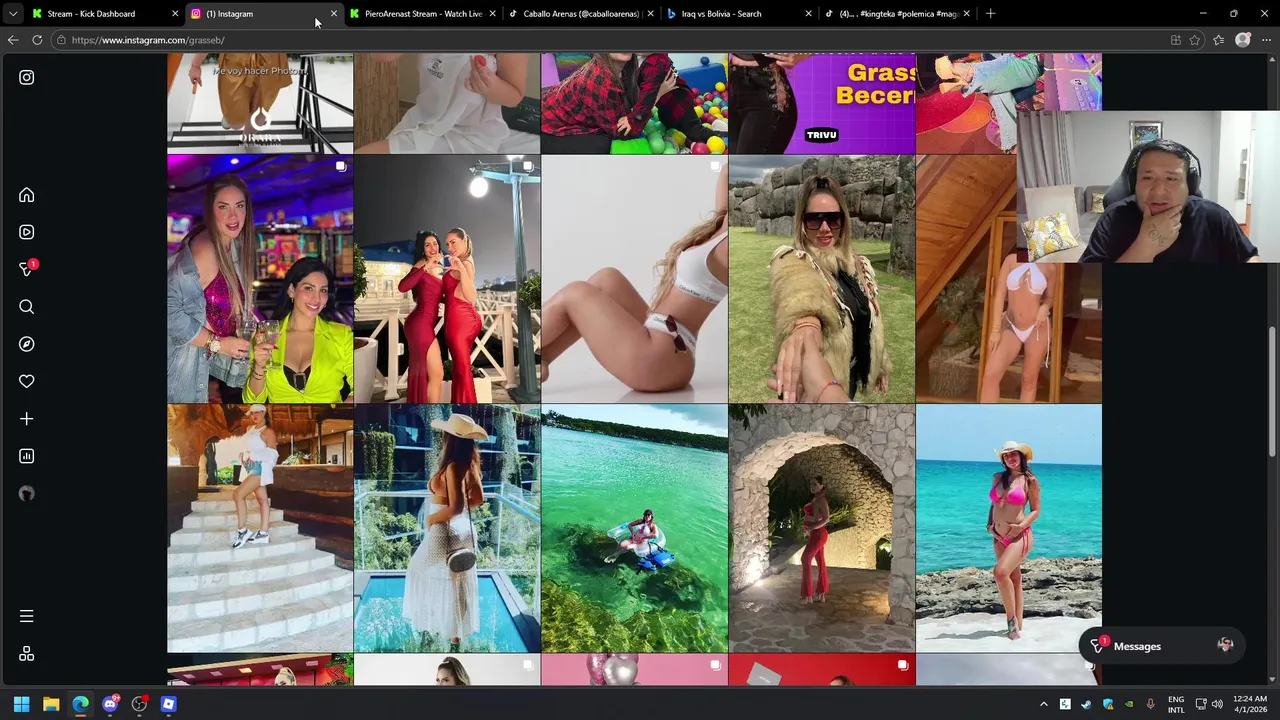Click the Instagram logo in the sidebar
1280x720 pixels.
(27, 77)
